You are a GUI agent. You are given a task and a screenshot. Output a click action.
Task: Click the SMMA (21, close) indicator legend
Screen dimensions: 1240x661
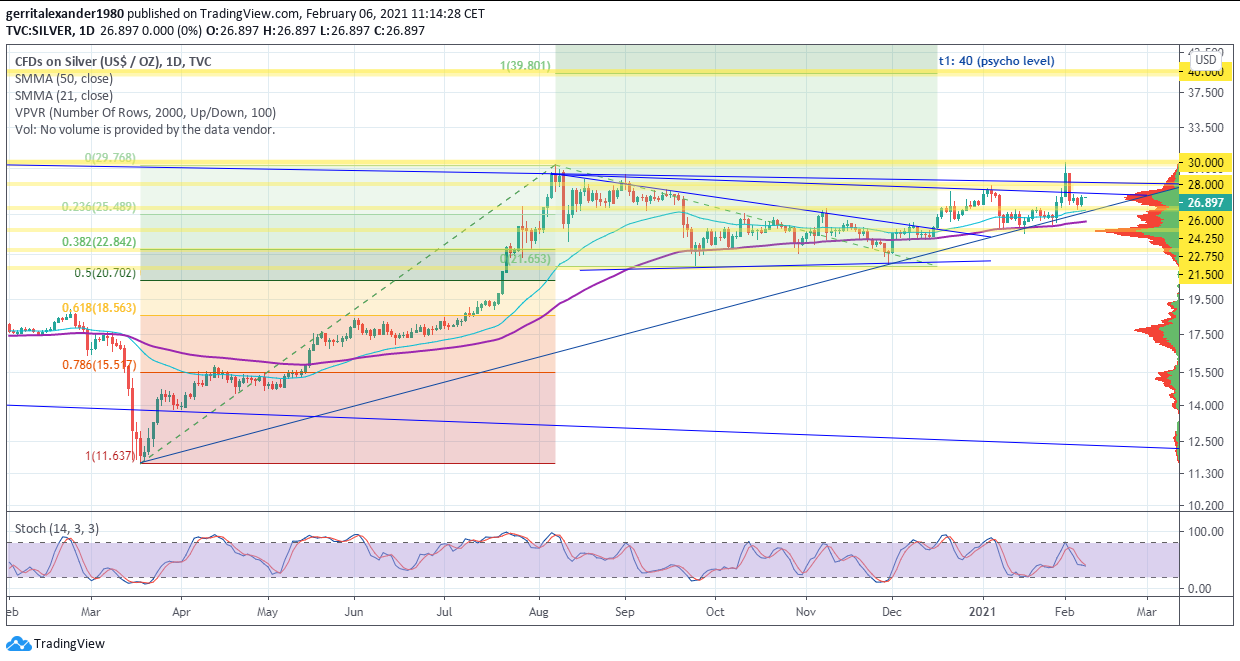point(64,96)
